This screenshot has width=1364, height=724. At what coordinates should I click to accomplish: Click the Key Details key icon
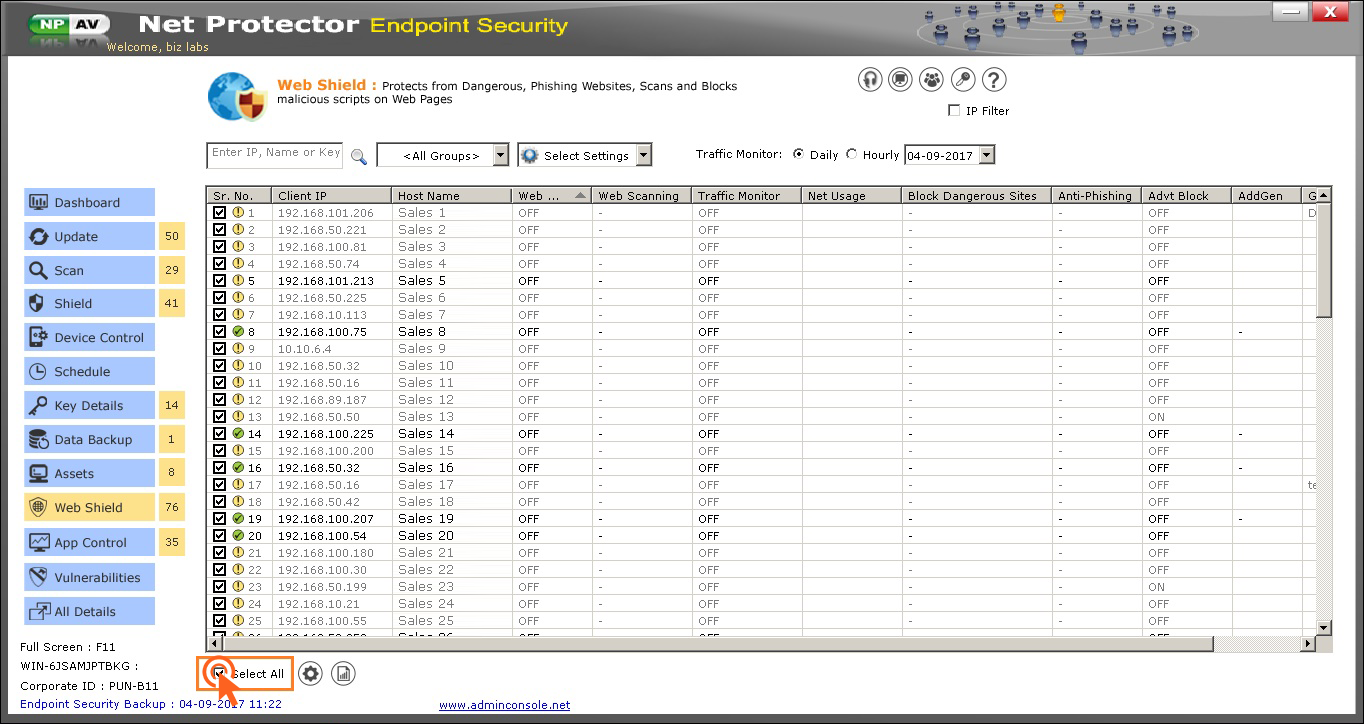(x=39, y=405)
